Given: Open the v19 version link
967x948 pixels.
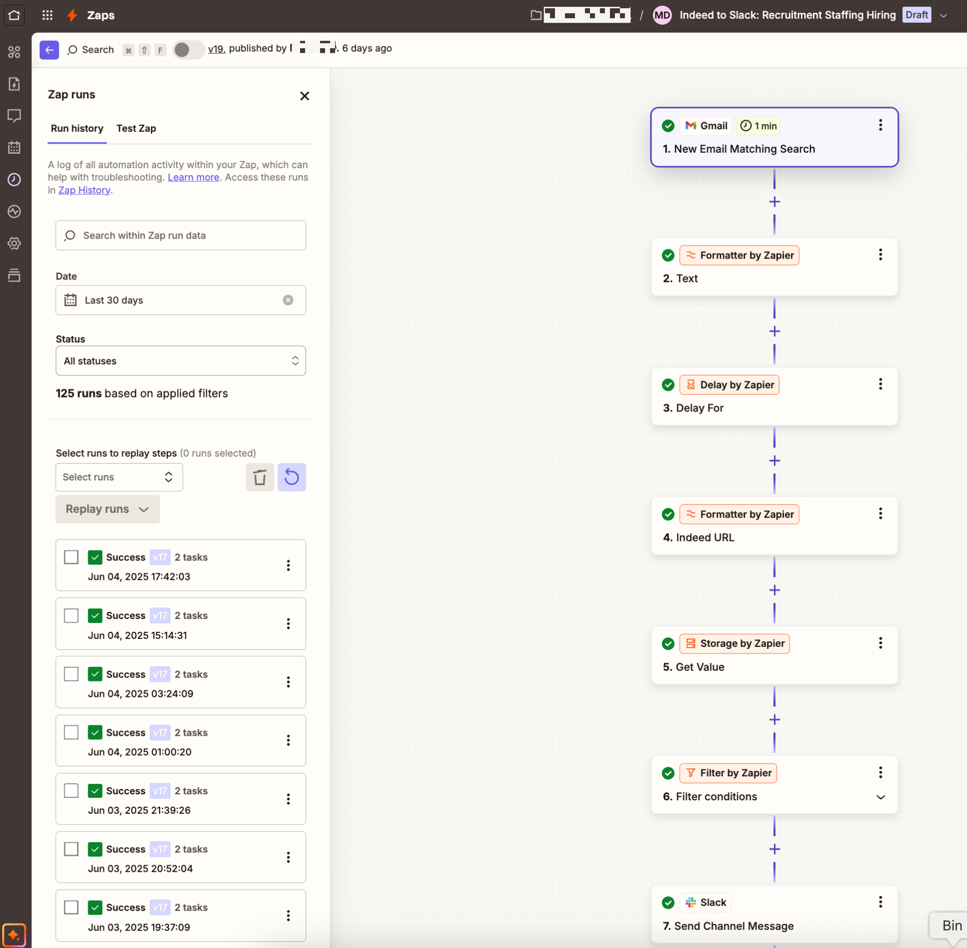Looking at the screenshot, I should 216,48.
